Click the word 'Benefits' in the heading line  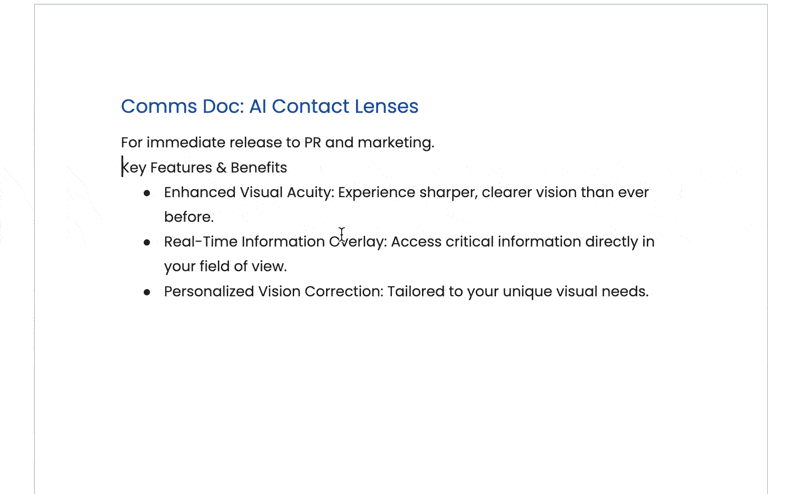(x=259, y=167)
